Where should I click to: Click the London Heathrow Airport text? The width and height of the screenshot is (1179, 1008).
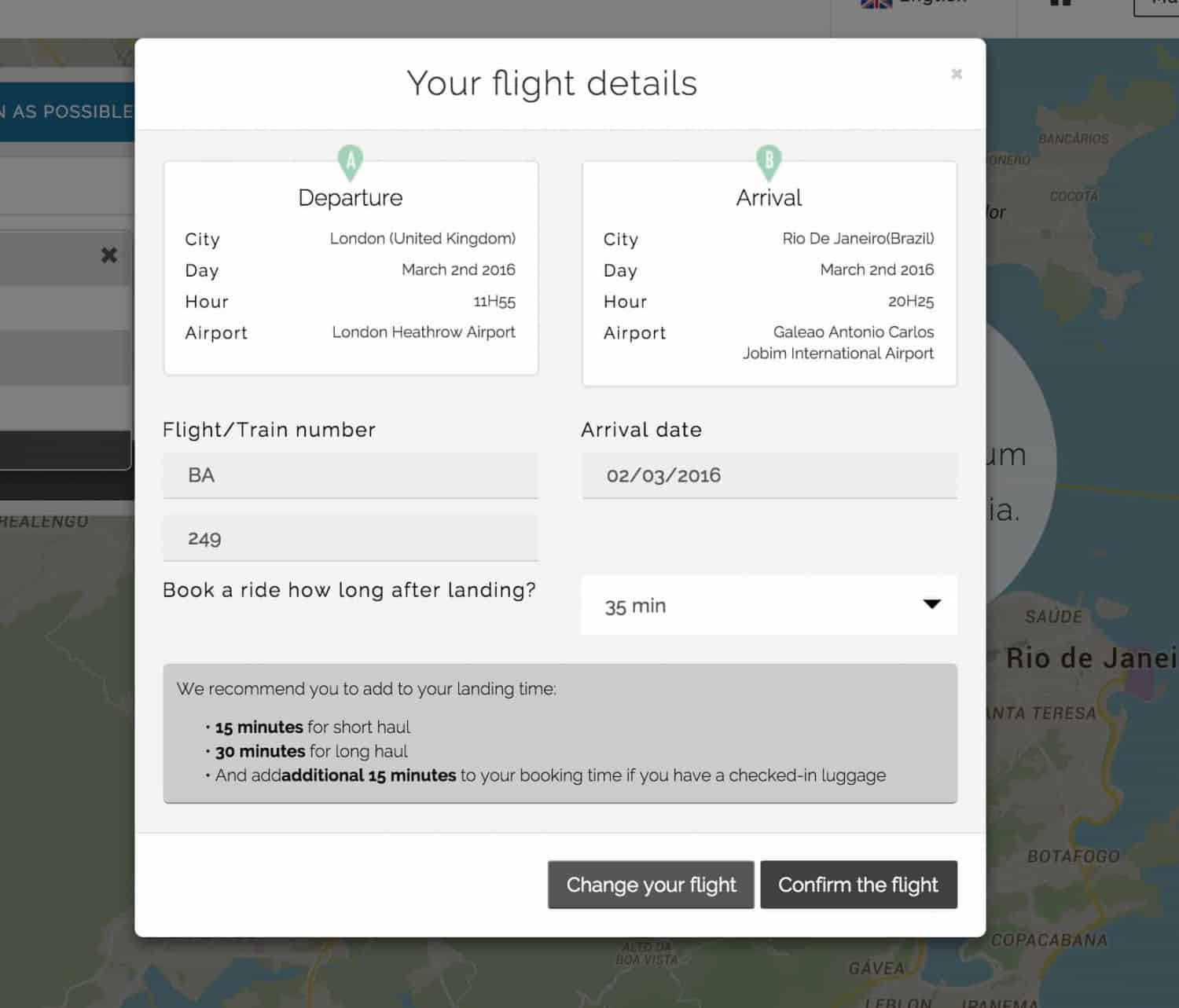coord(424,332)
